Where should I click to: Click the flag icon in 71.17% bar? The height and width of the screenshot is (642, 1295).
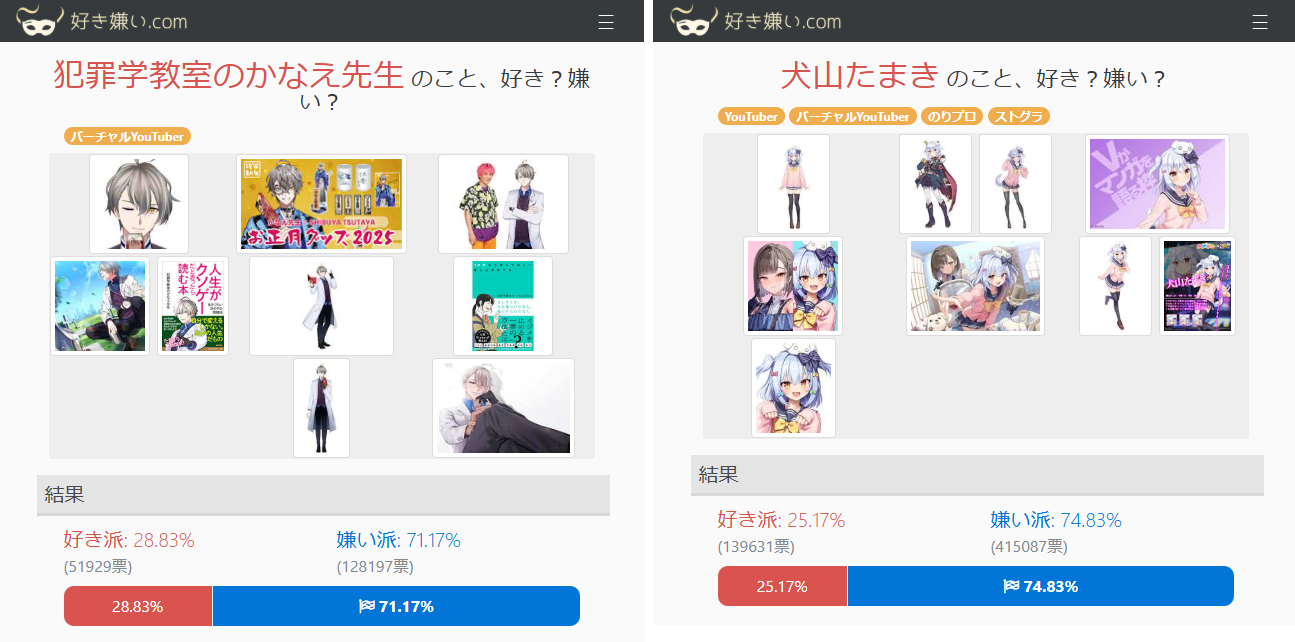(366, 606)
